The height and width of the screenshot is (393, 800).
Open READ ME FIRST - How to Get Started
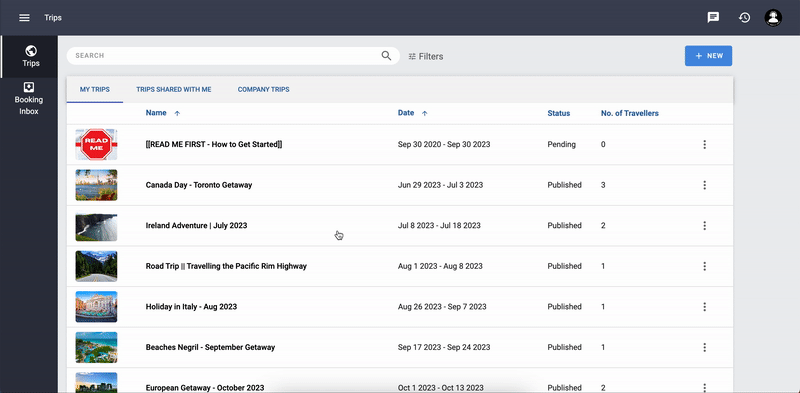click(x=214, y=144)
